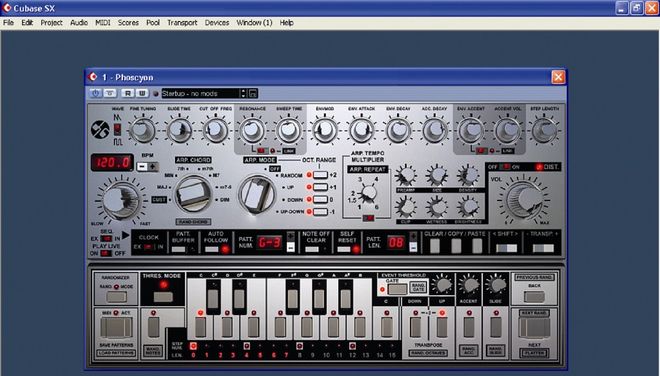Click the RANDOMIZER RAND. MODE button

(x=117, y=297)
